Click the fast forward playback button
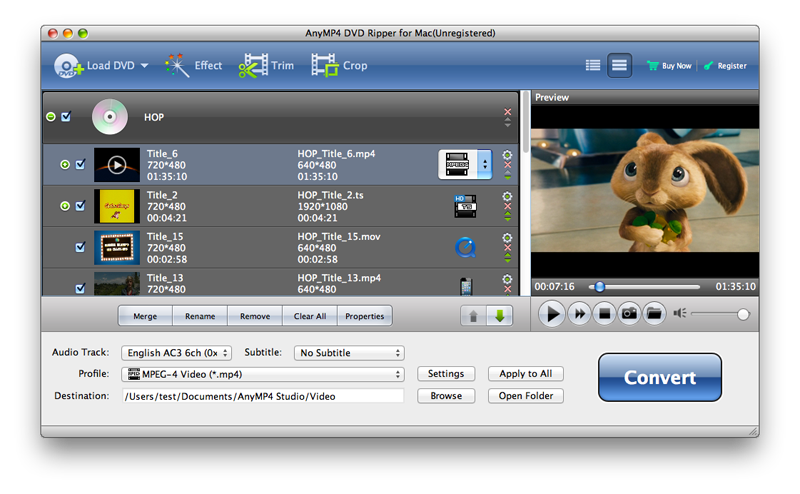 [x=578, y=314]
